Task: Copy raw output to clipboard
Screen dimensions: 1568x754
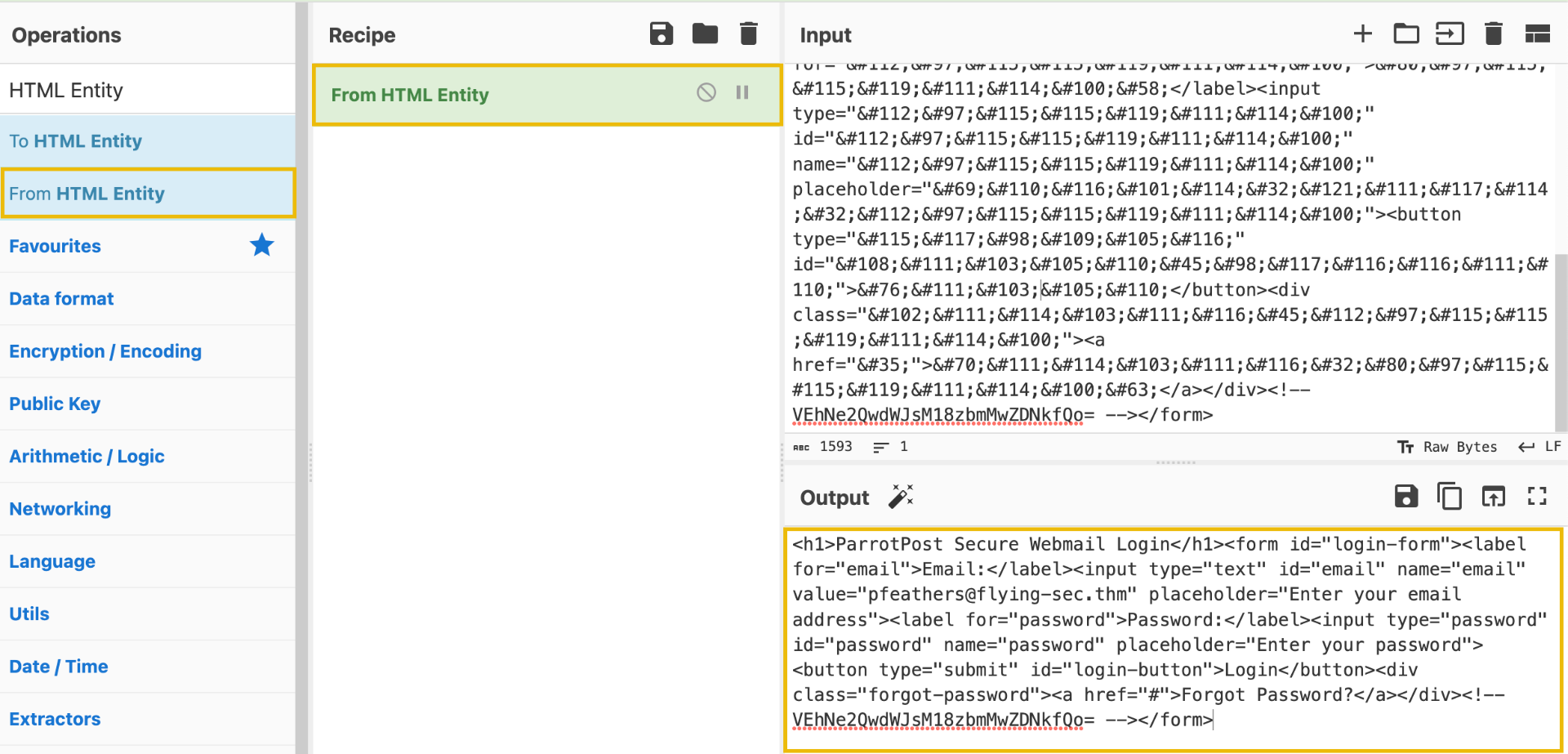Action: 1450,497
